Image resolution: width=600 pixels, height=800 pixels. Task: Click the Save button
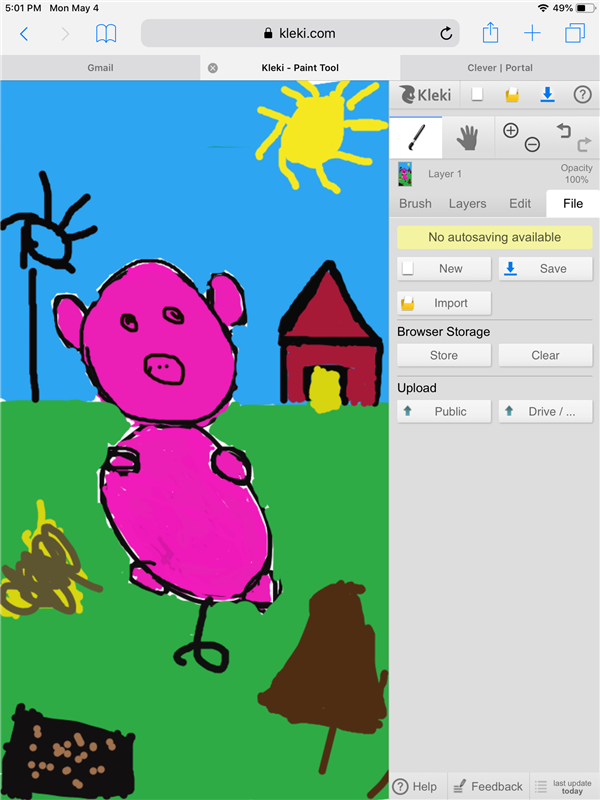(545, 269)
